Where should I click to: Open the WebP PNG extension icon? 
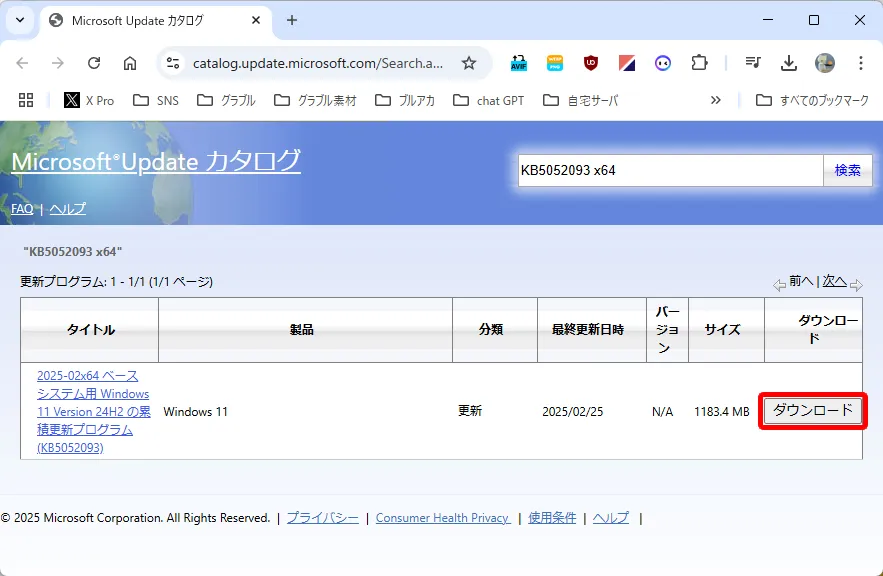point(555,63)
